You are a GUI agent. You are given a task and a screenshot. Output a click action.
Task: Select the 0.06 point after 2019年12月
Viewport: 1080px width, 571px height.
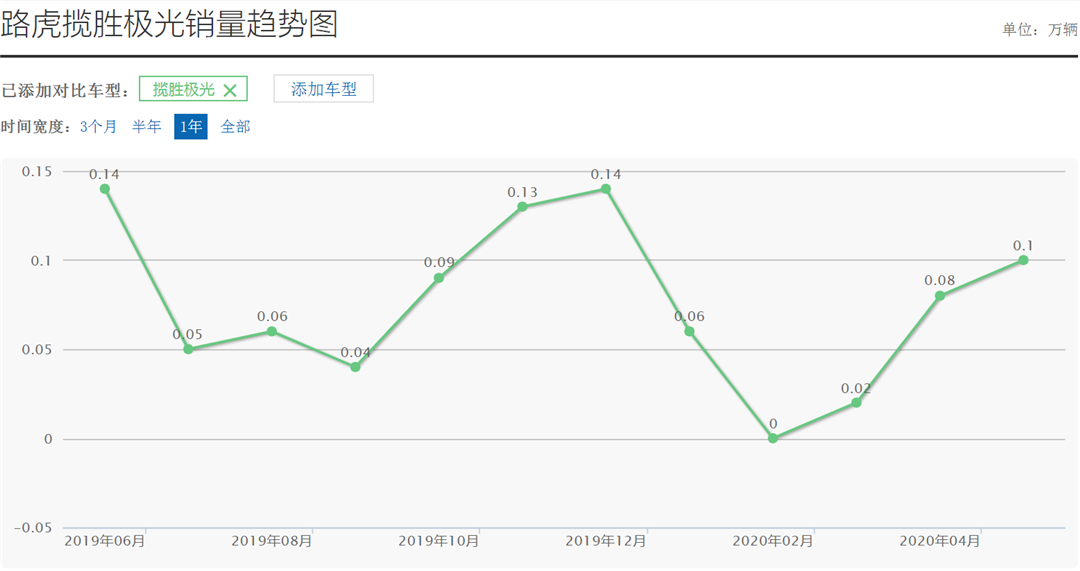point(689,331)
